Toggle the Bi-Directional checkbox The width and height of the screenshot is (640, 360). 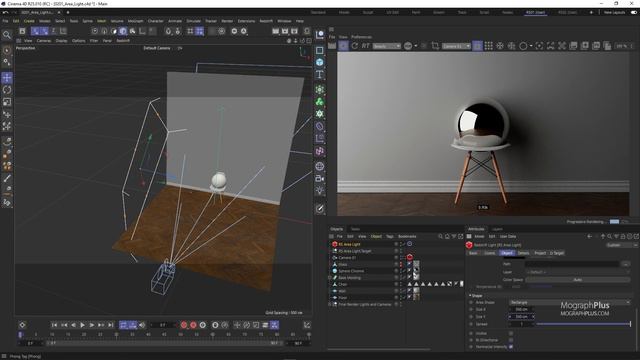(511, 340)
